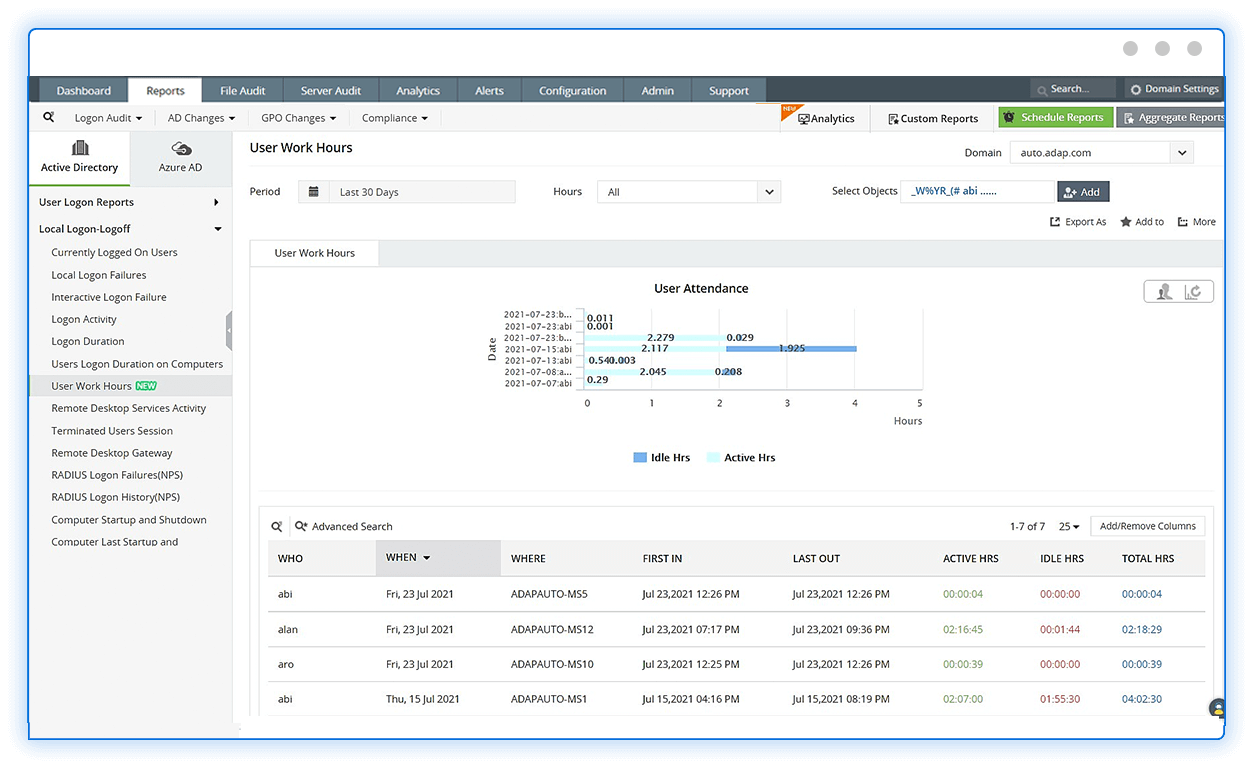This screenshot has width=1253, height=768.
Task: Click the user view icon above chart
Action: pyautogui.click(x=1163, y=291)
